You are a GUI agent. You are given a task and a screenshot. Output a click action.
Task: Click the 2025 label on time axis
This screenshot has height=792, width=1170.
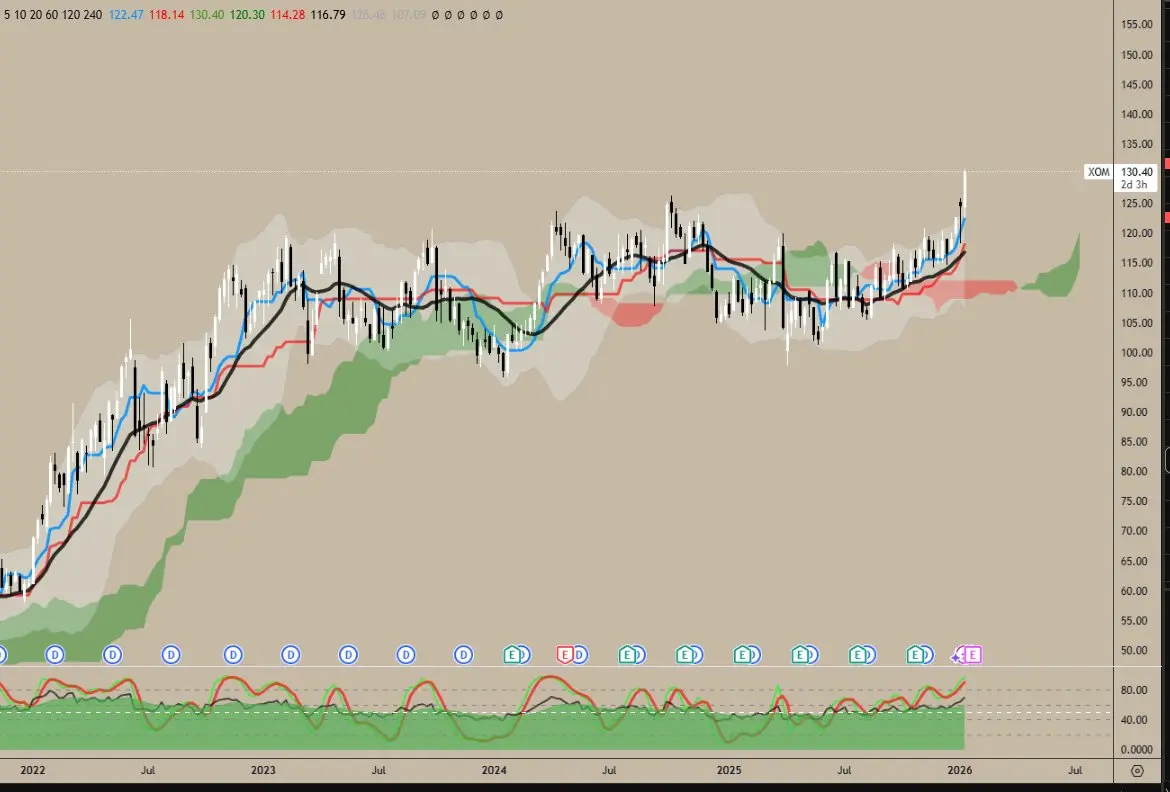(728, 770)
